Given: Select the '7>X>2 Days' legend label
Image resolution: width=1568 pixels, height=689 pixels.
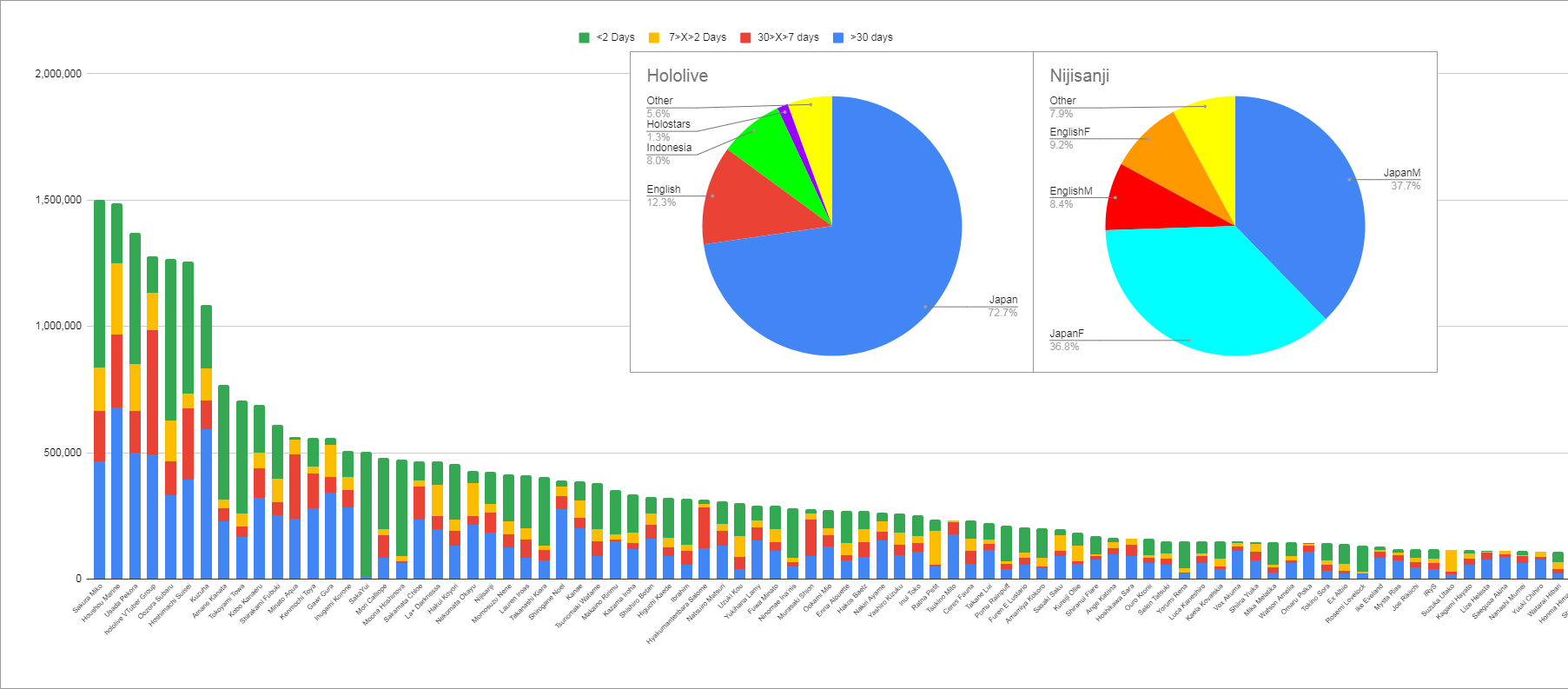Looking at the screenshot, I should point(698,37).
